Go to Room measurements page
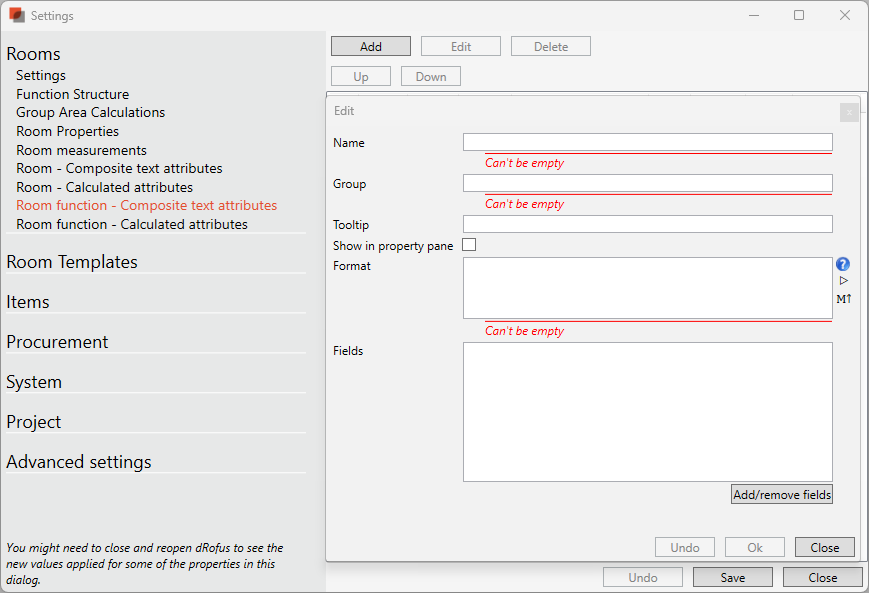869x593 pixels. pos(81,150)
